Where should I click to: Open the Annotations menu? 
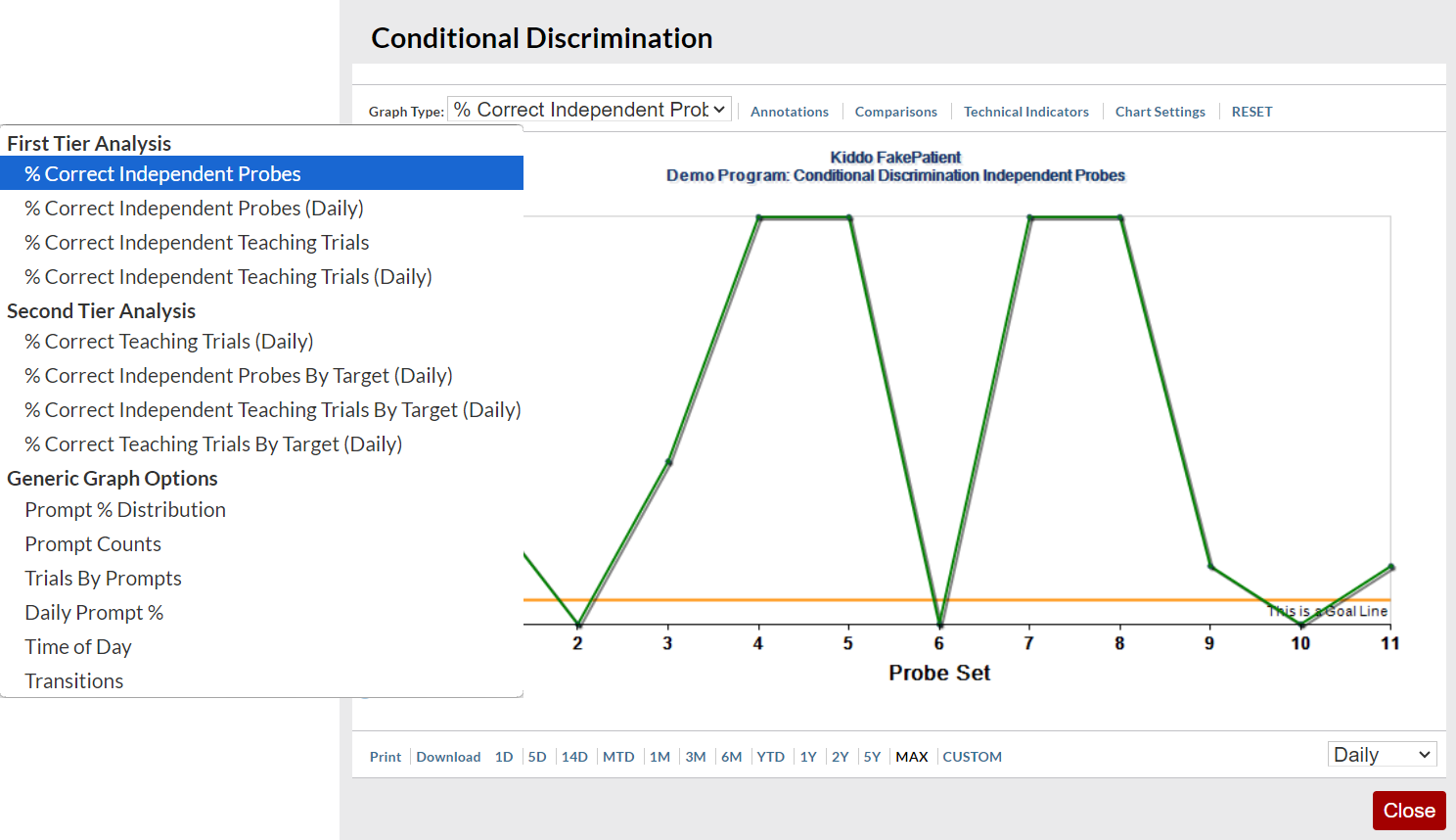789,112
